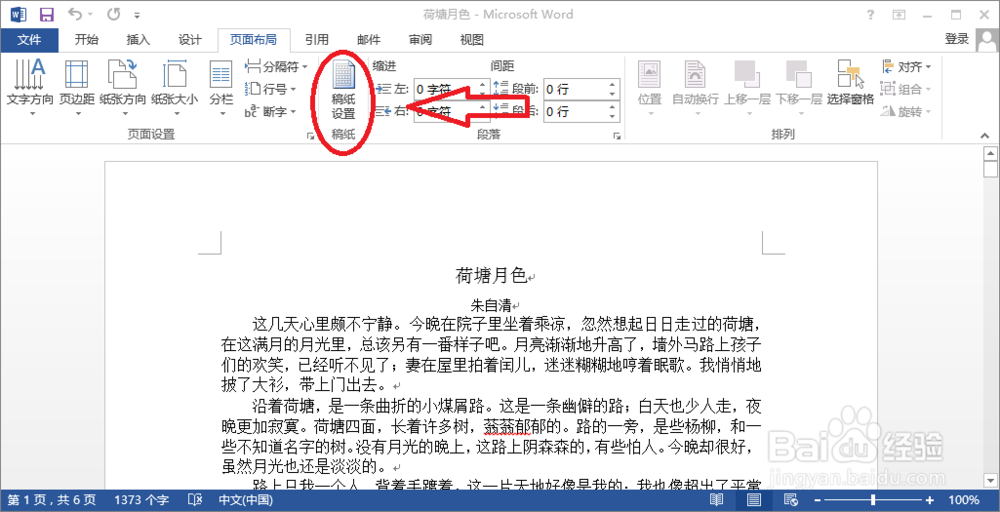The height and width of the screenshot is (512, 1000).
Task: Switch to the 审阅 tab
Action: pos(420,40)
